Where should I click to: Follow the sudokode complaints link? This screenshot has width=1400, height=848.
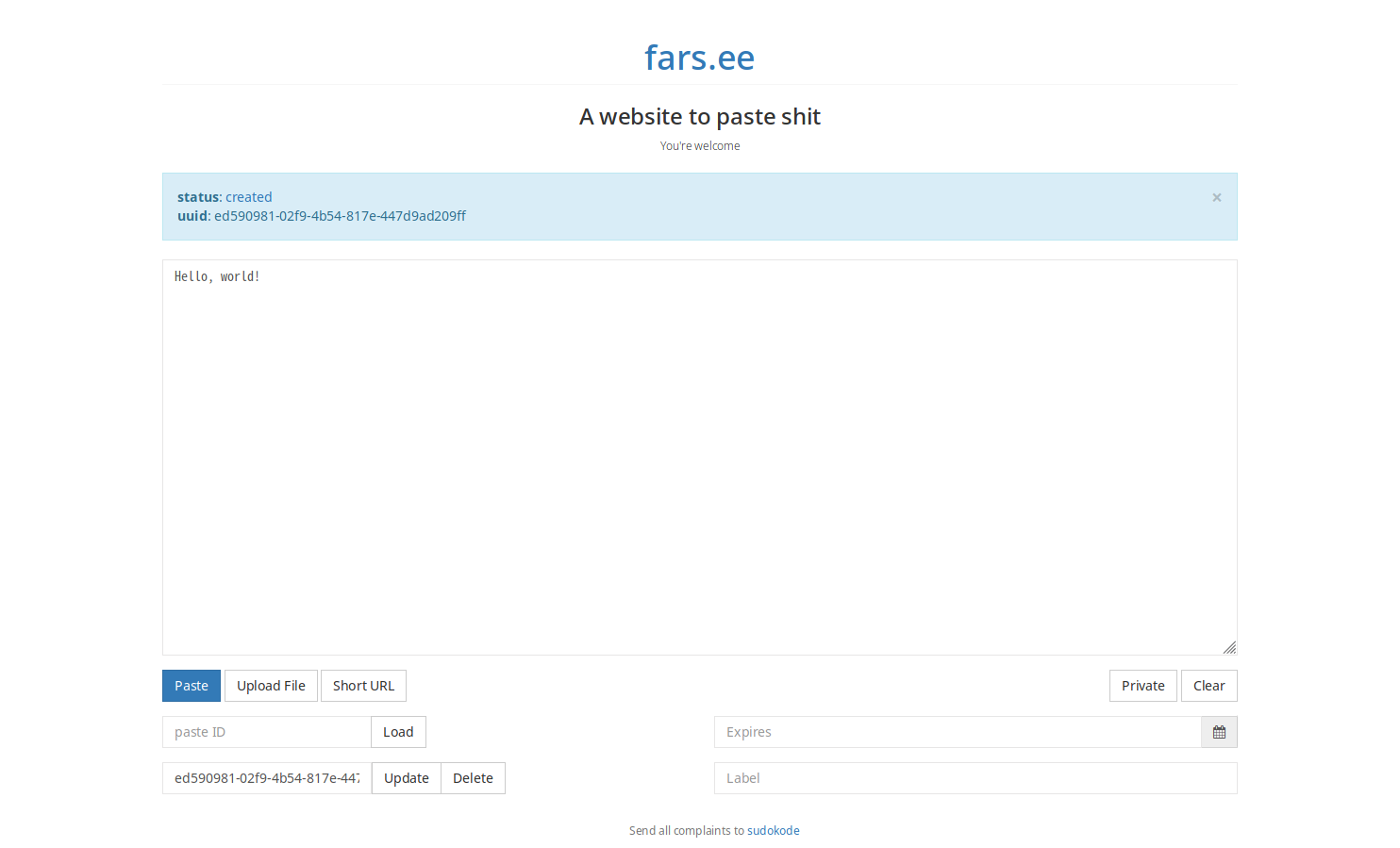pyautogui.click(x=773, y=831)
